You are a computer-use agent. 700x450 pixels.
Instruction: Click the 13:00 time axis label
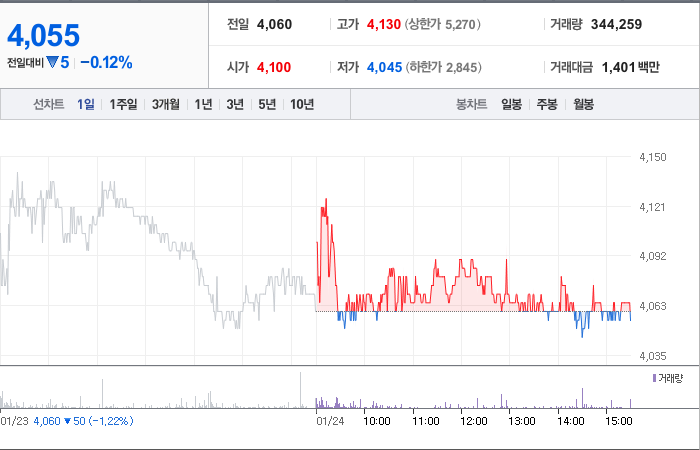pyautogui.click(x=522, y=421)
